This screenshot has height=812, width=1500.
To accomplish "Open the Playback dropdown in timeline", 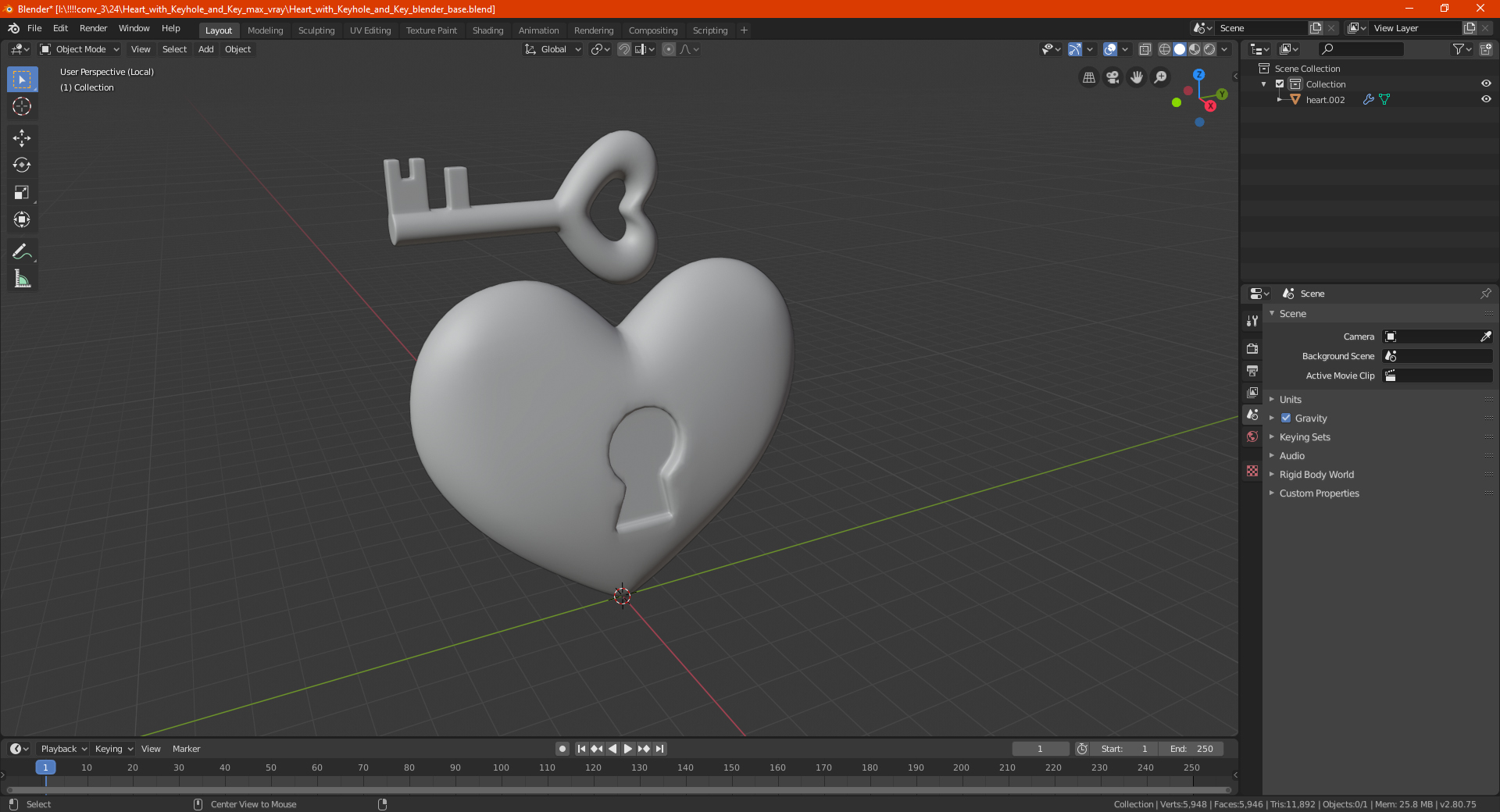I will click(64, 749).
